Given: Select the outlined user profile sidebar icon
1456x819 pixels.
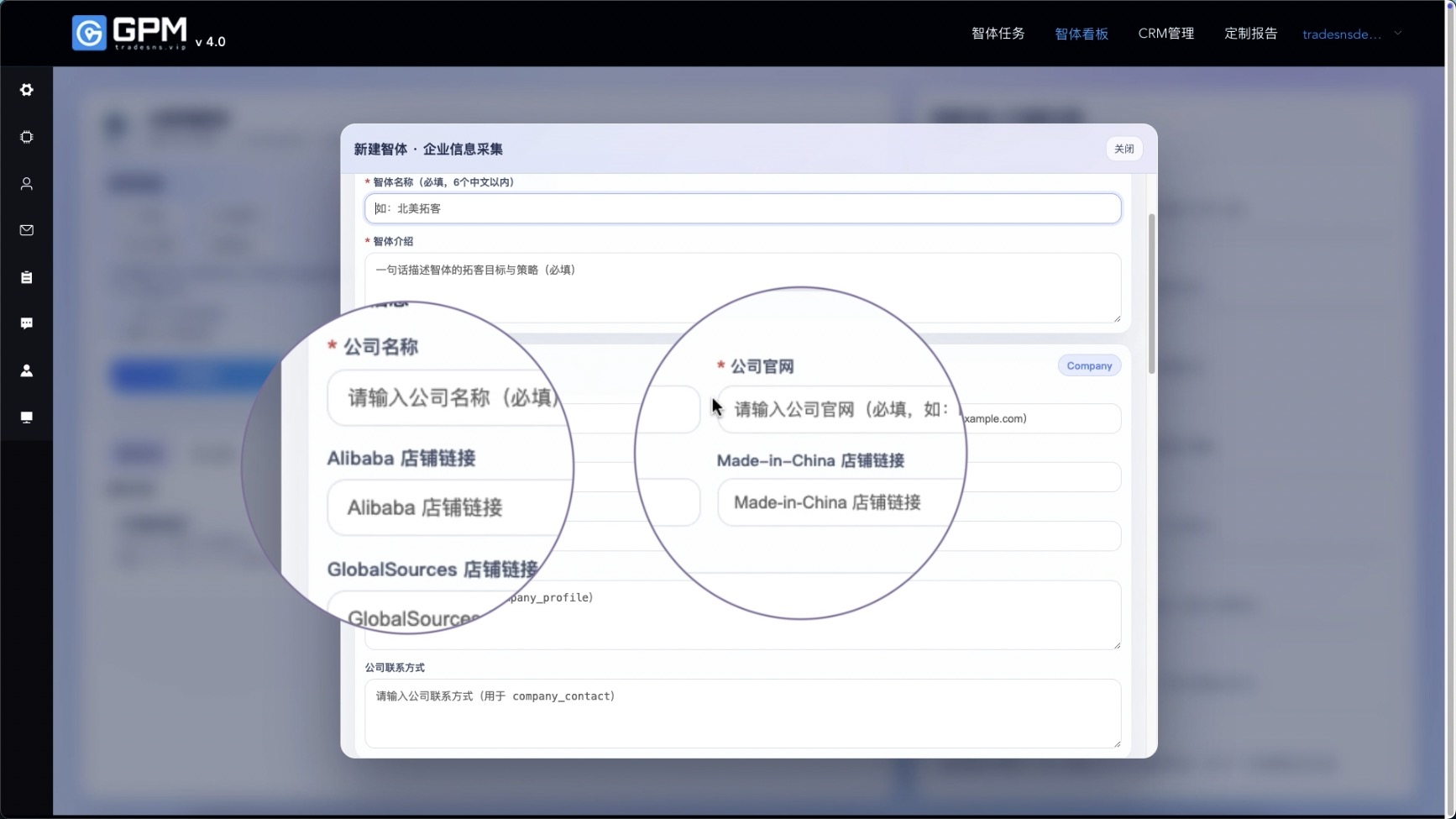Looking at the screenshot, I should (27, 184).
